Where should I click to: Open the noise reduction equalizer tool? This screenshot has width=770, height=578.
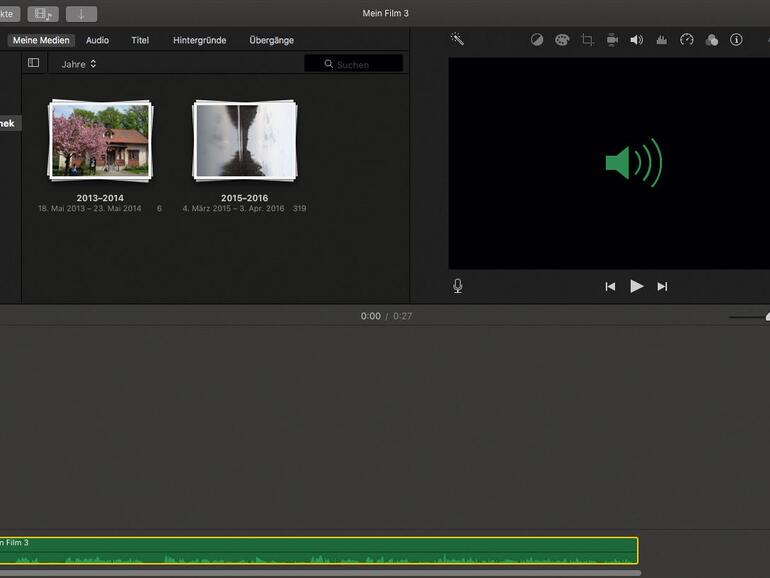661,40
